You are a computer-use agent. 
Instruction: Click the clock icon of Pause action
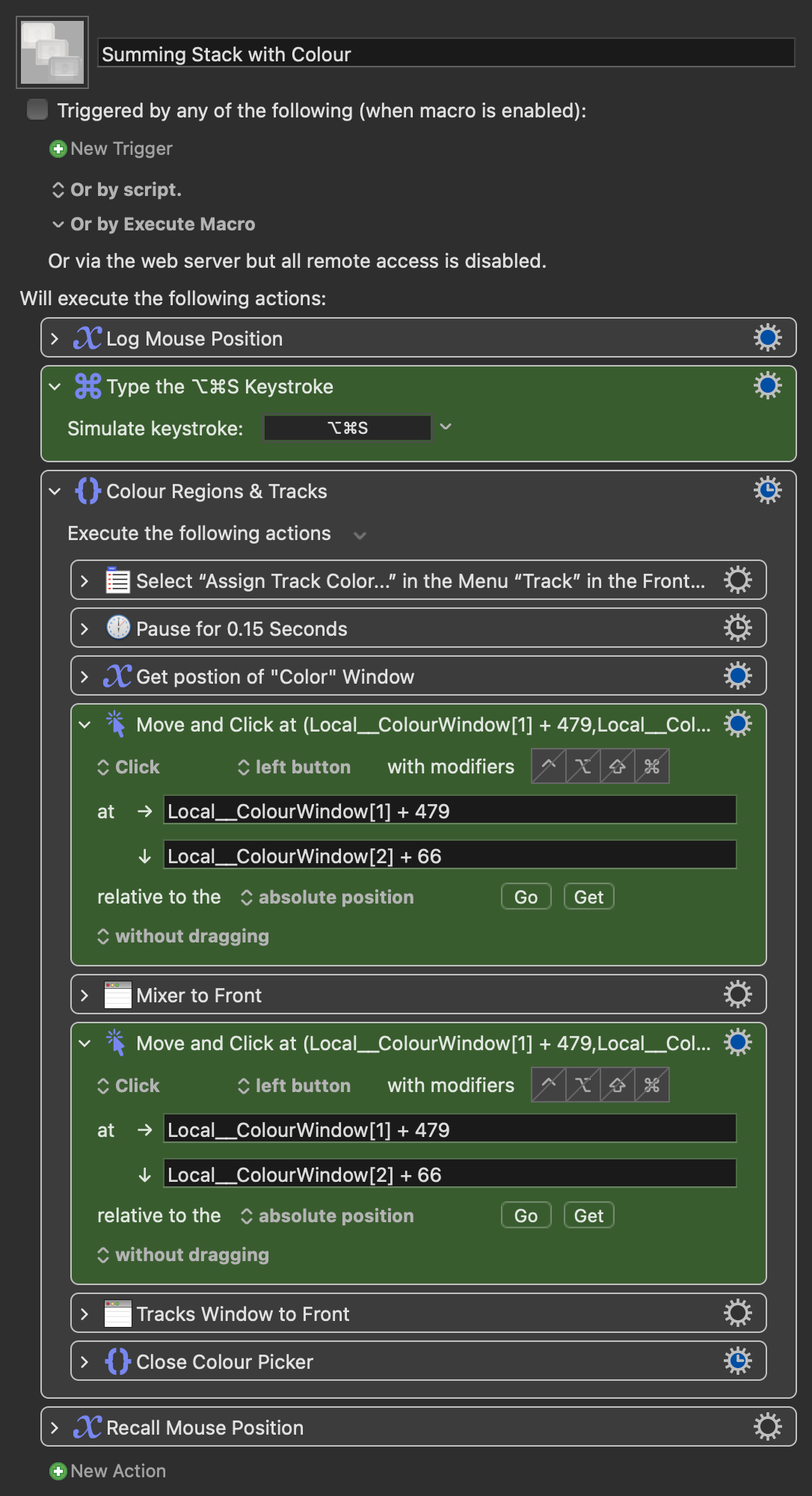pyautogui.click(x=117, y=628)
